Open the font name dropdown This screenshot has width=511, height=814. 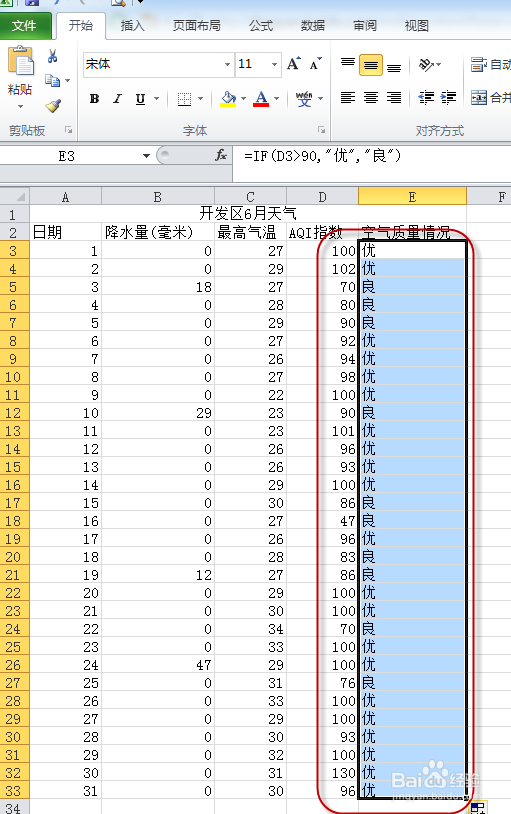(227, 64)
